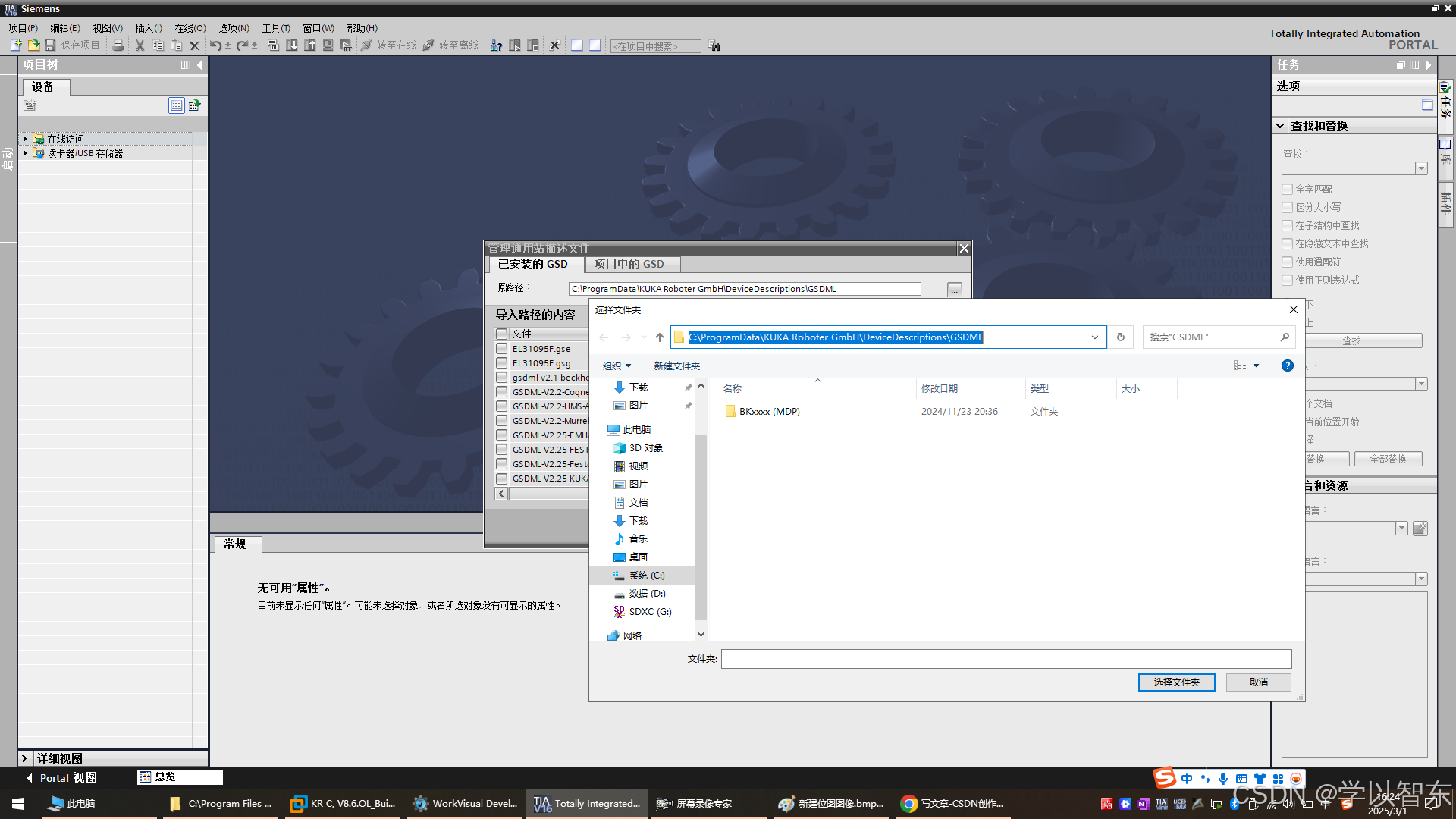The image size is (1456, 819).
Task: Open the 组织 dropdown menu
Action: (616, 366)
